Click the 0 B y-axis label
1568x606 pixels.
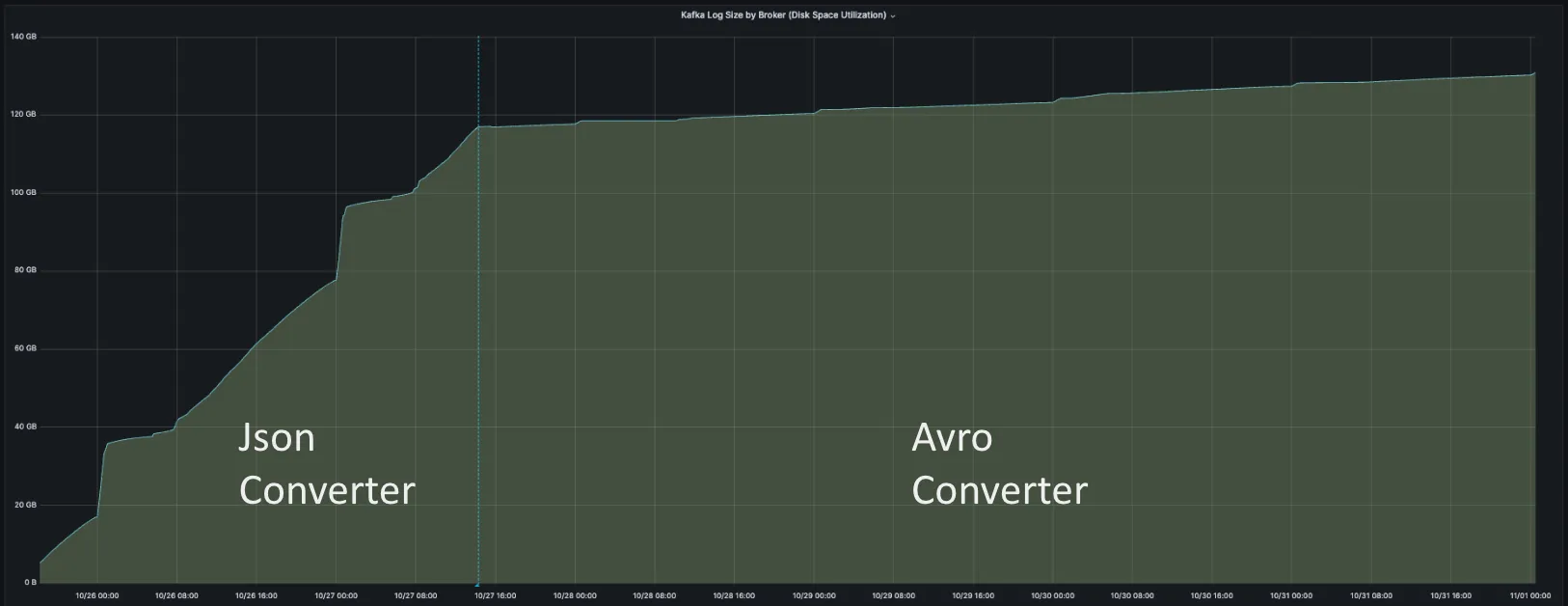click(x=31, y=583)
